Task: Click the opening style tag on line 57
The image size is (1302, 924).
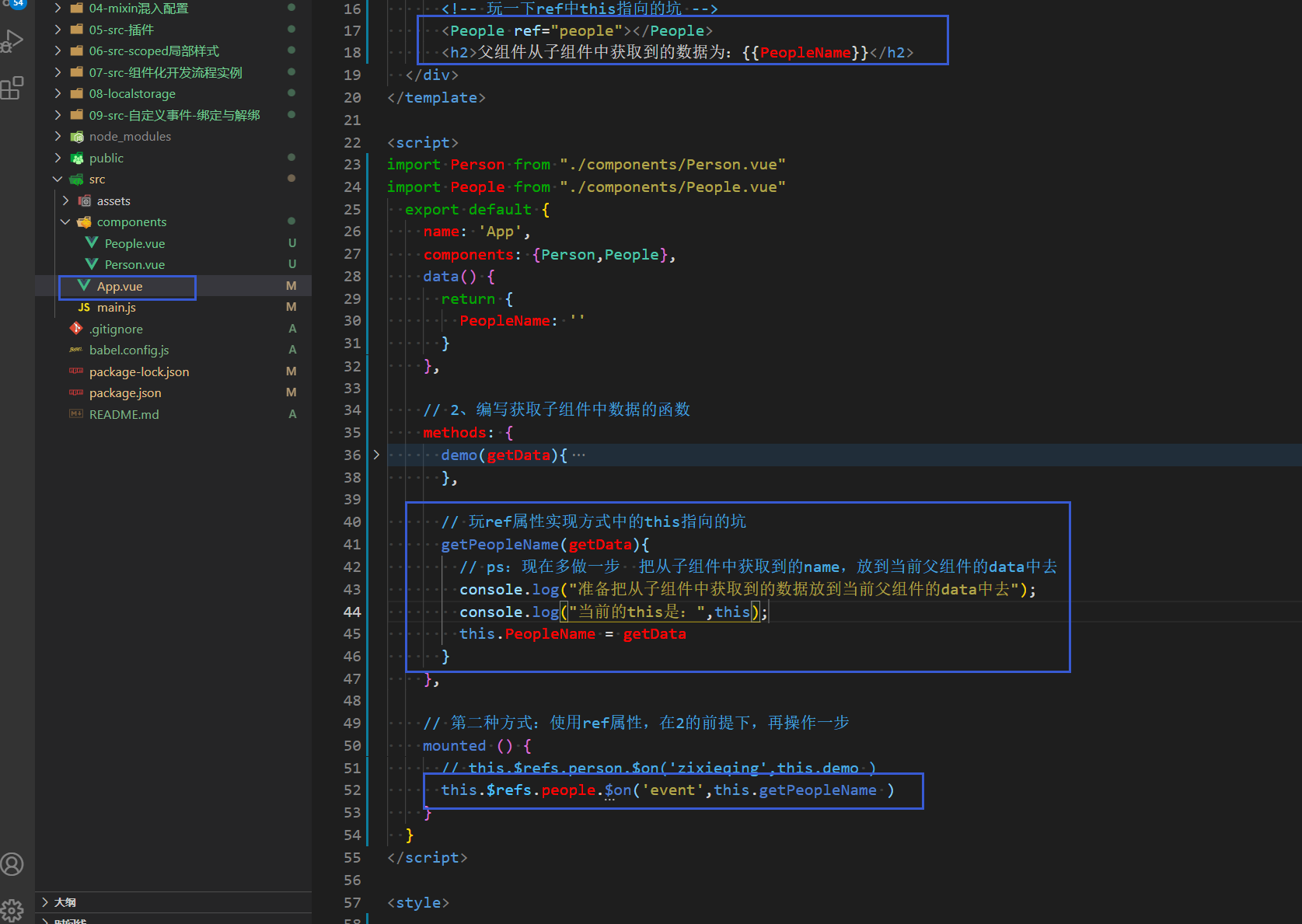Action: [418, 902]
